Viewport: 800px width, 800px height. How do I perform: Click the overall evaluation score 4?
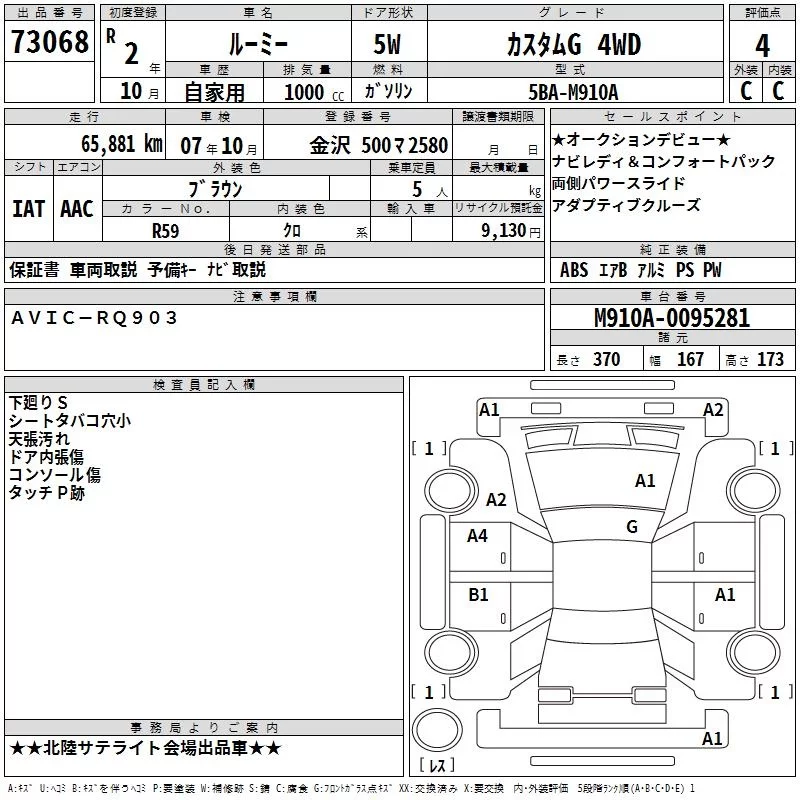point(762,46)
